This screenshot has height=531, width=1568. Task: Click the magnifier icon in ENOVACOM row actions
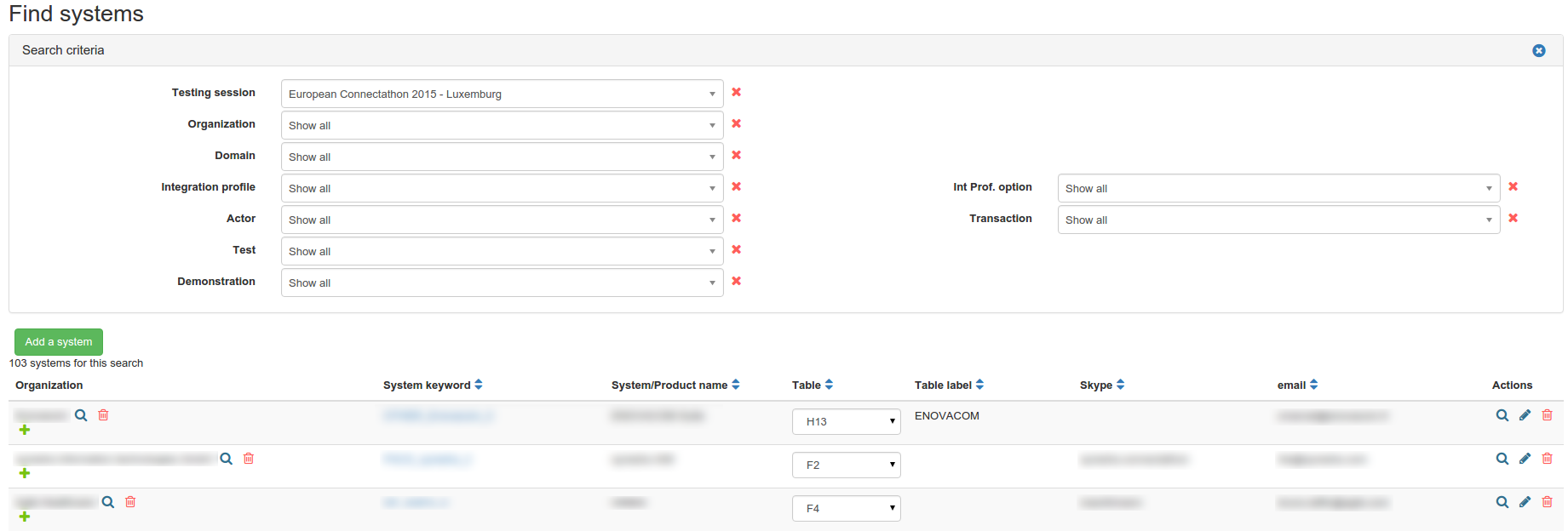pyautogui.click(x=1502, y=415)
